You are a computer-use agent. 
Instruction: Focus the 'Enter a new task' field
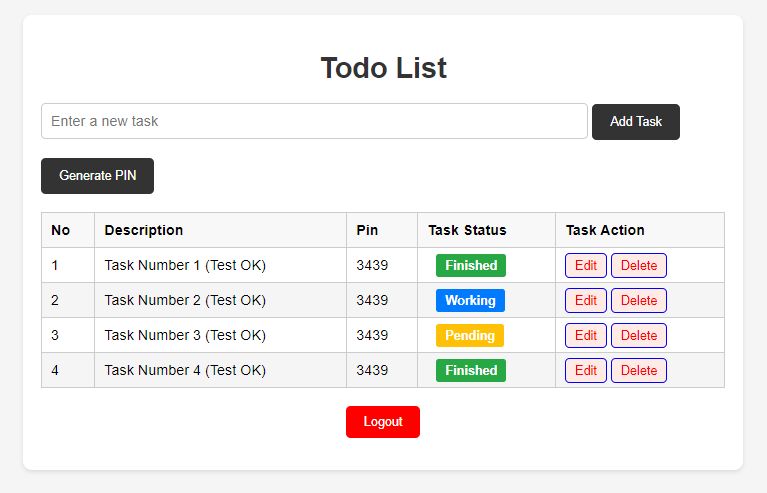313,121
